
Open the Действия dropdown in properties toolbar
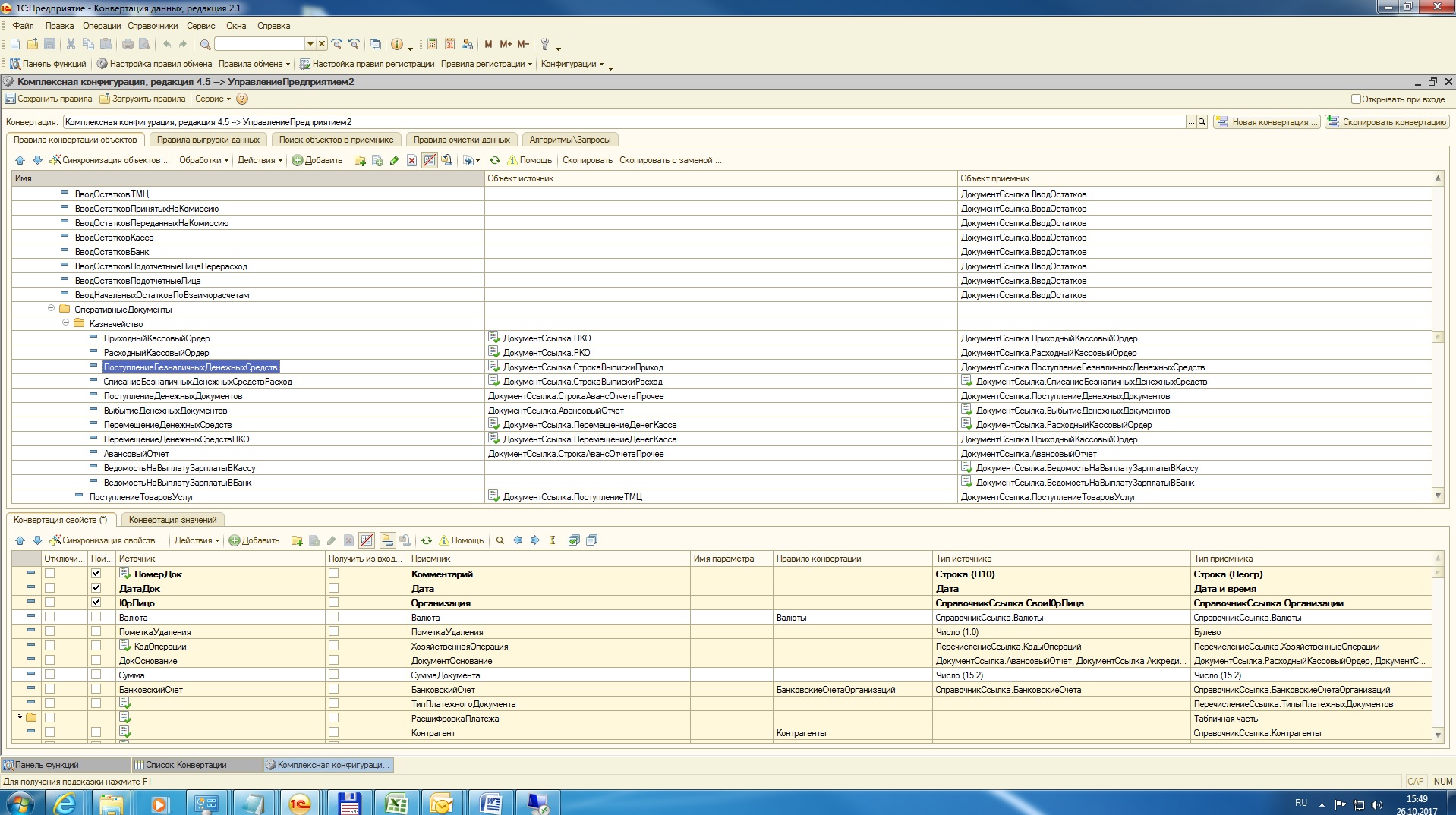[x=197, y=540]
